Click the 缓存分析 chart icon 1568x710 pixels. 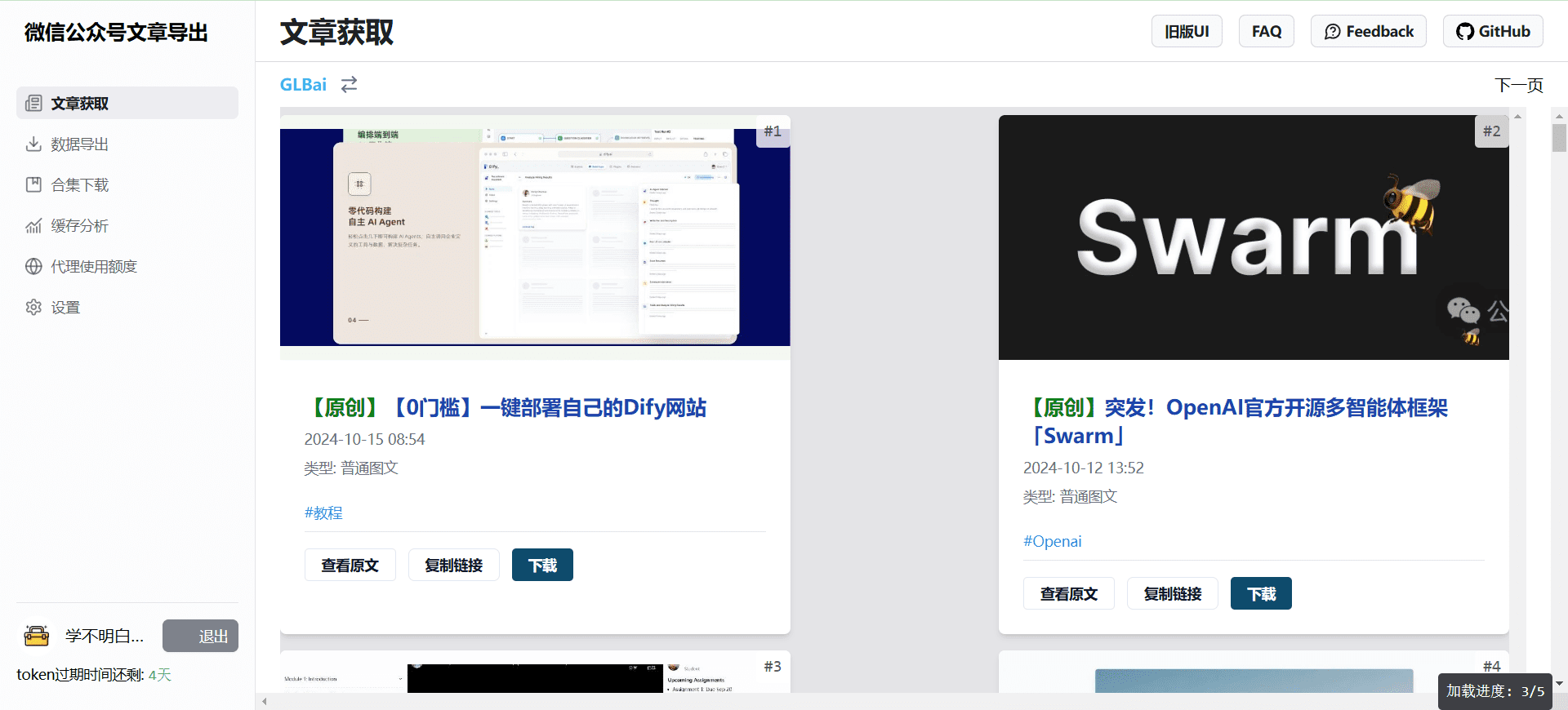coord(33,226)
